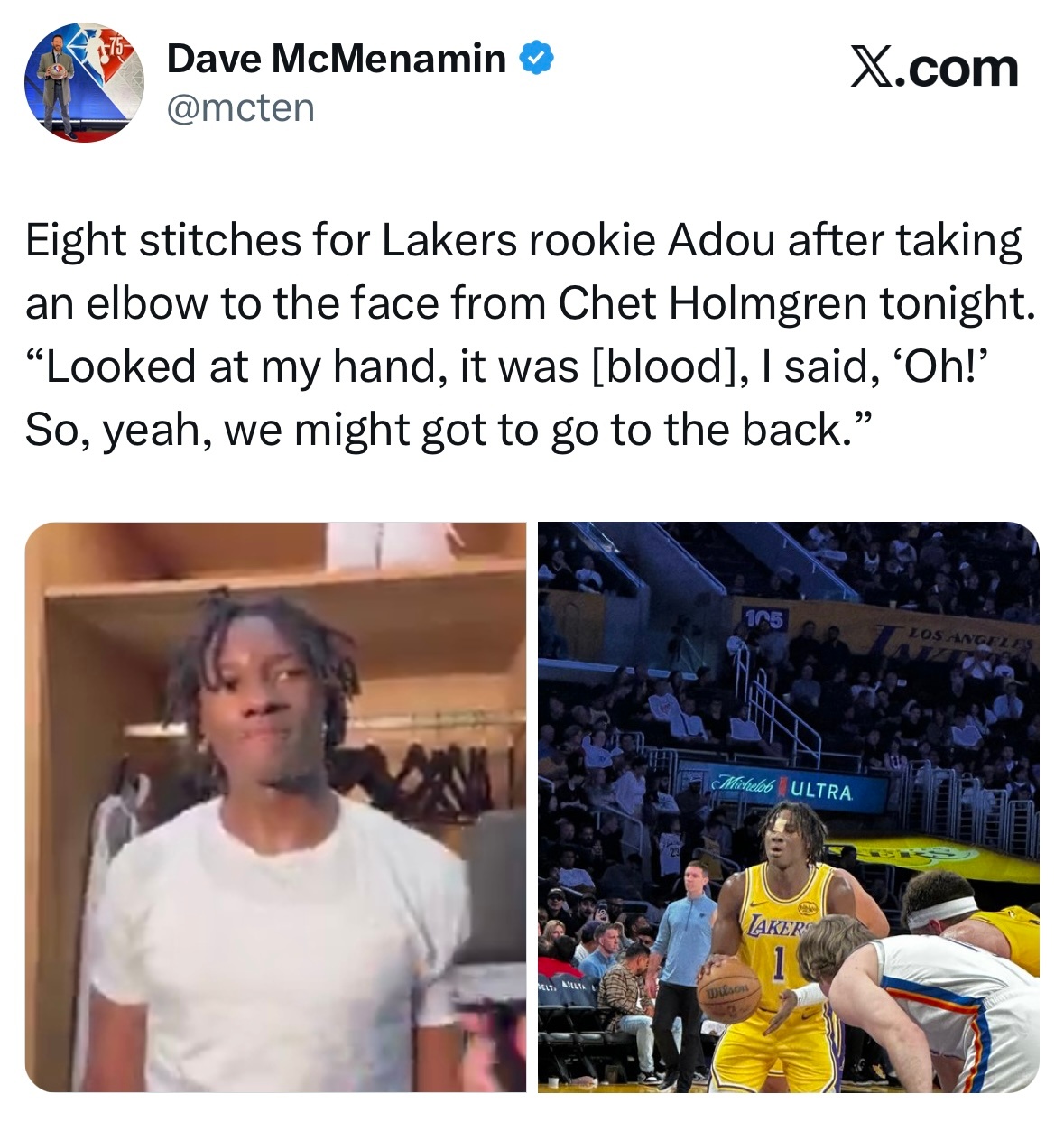The width and height of the screenshot is (1064, 1131).
Task: Click the white headband on crouching player
Action: click(x=944, y=913)
